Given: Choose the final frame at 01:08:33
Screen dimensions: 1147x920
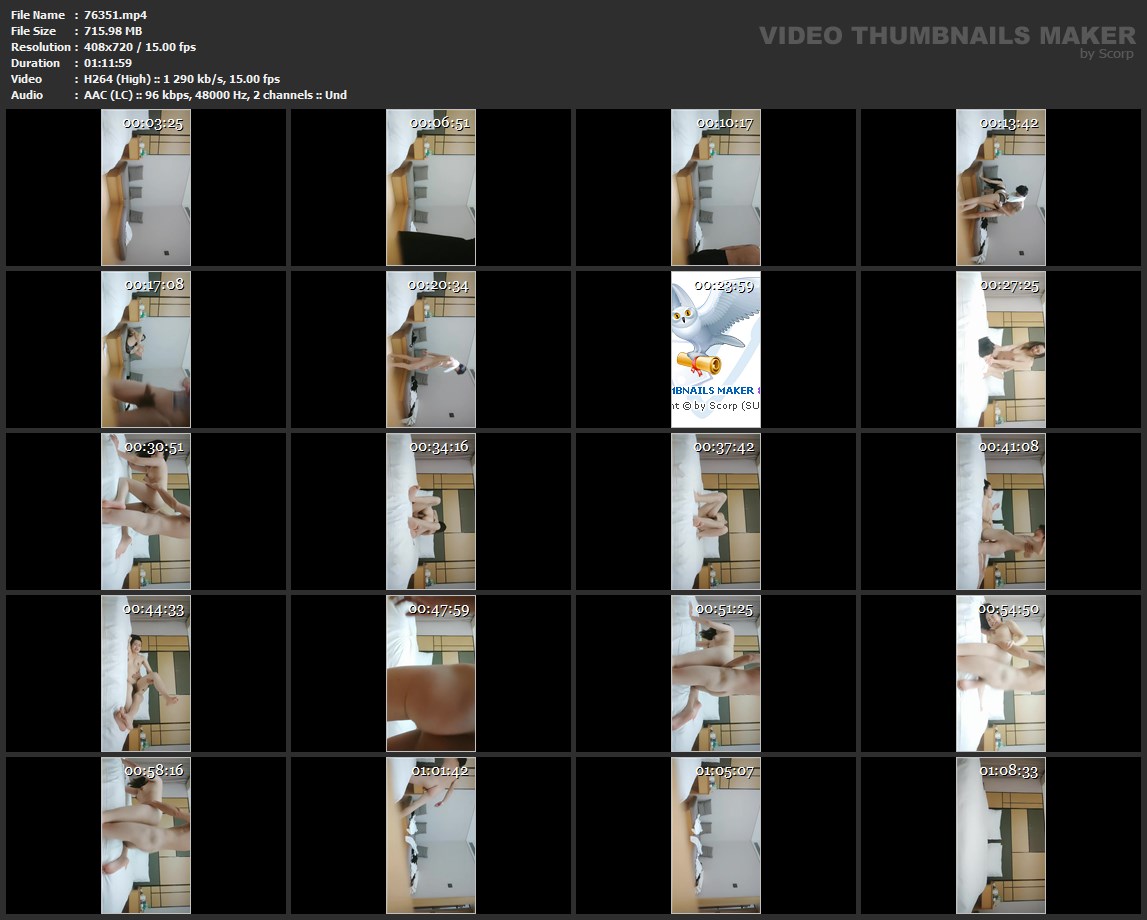Looking at the screenshot, I should coord(1000,836).
